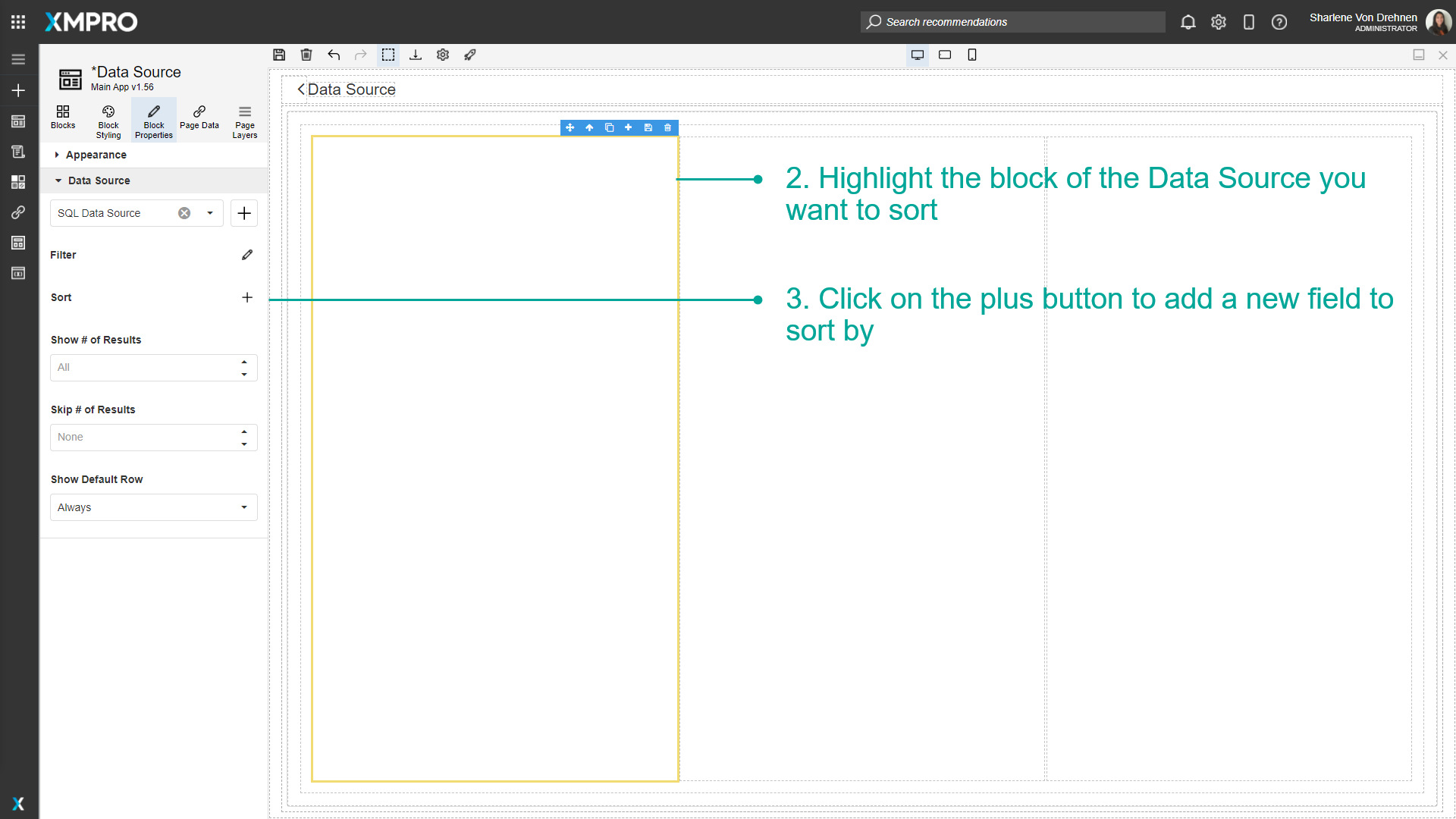The image size is (1456, 819).
Task: Select the Blocks panel icon
Action: [63, 120]
